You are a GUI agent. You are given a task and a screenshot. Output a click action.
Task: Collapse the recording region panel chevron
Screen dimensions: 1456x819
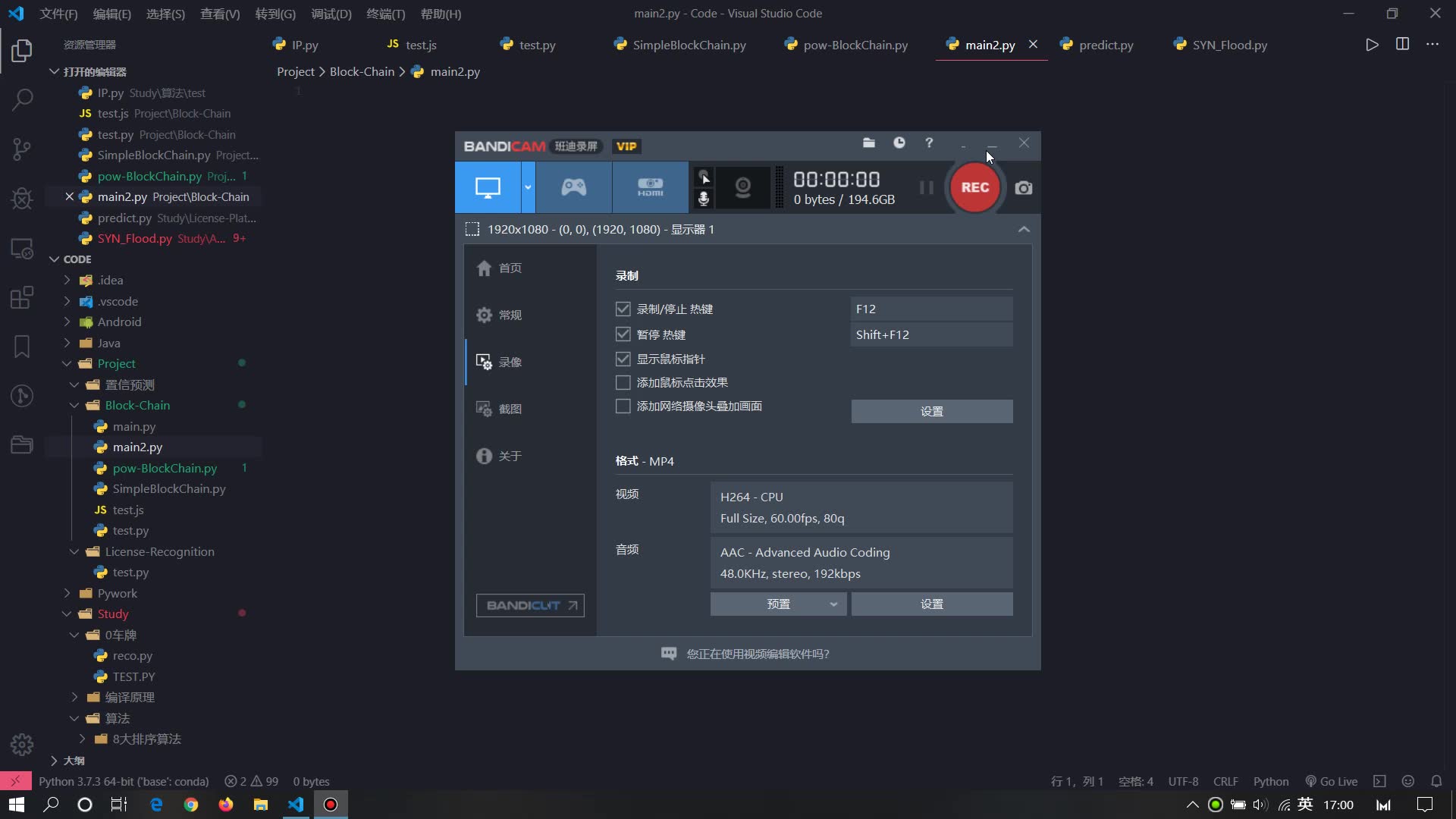(1023, 229)
